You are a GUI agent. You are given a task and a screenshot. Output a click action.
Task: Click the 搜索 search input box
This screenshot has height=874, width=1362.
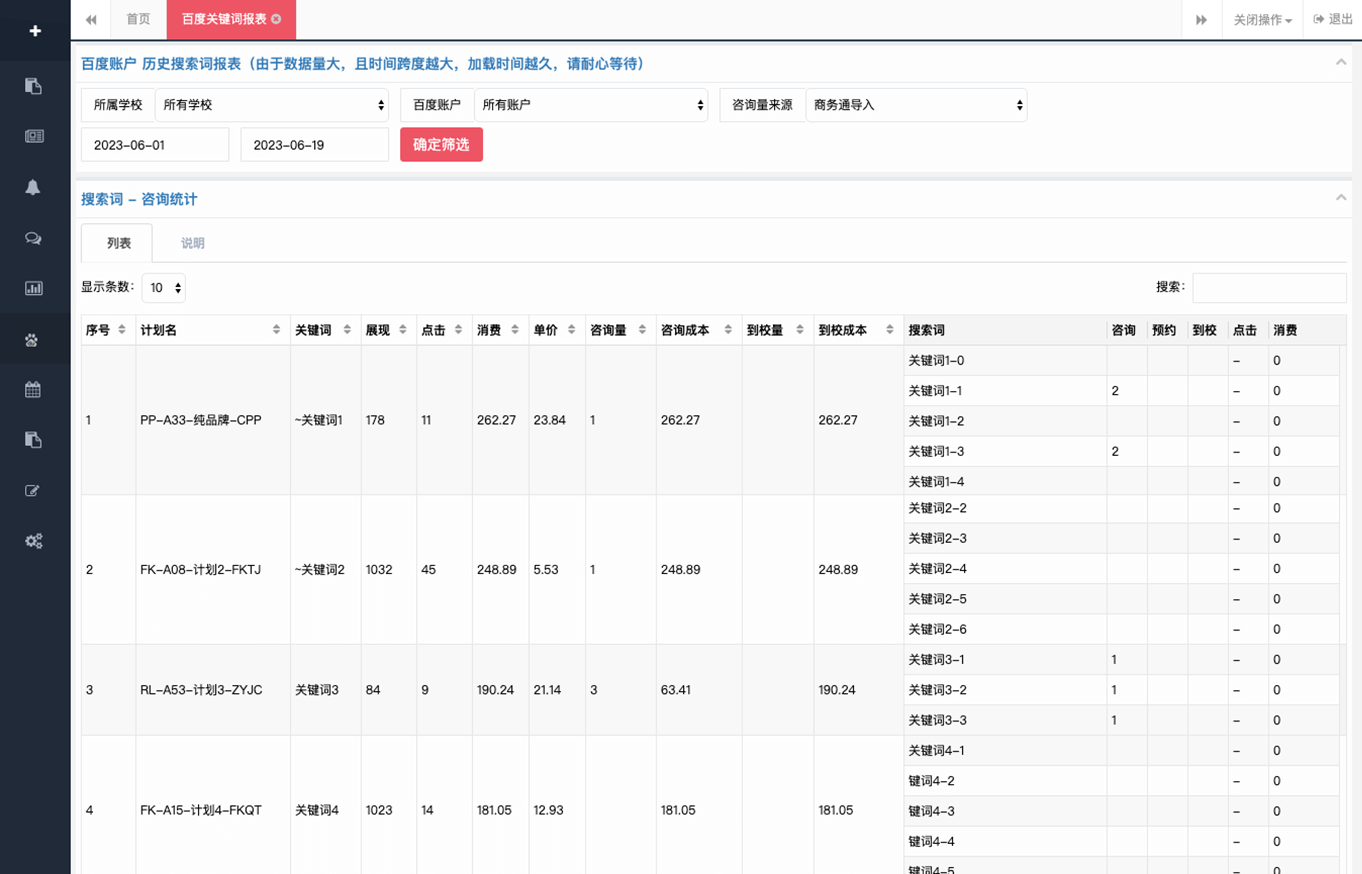click(1269, 288)
